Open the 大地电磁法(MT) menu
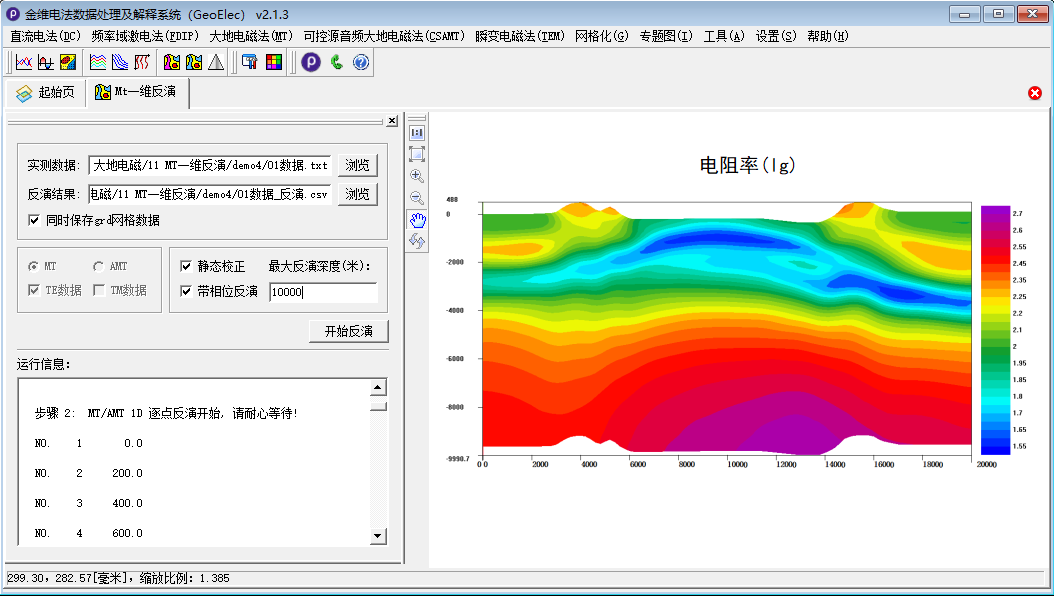The height and width of the screenshot is (596, 1054). [251, 36]
